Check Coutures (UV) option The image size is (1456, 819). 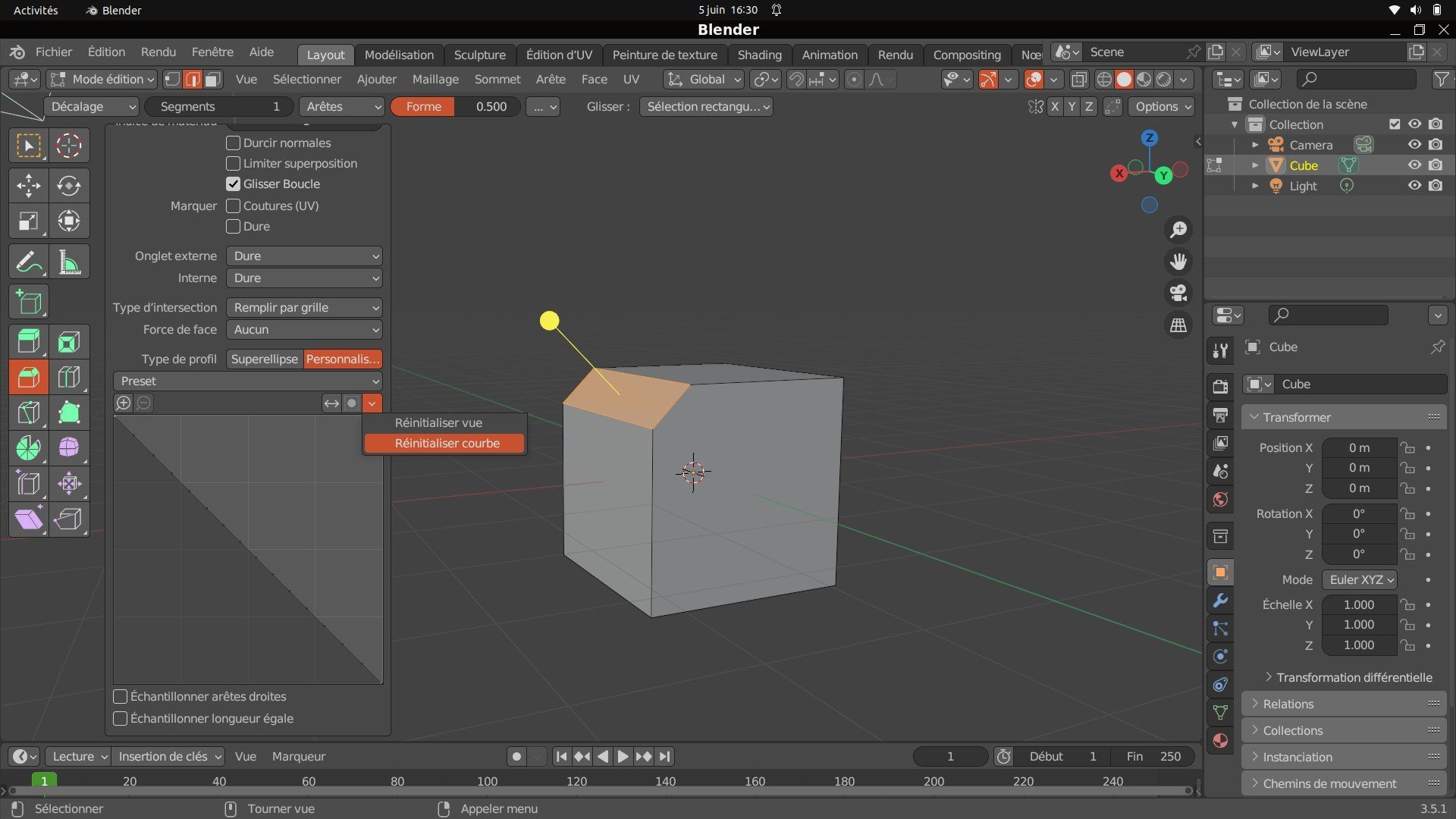pyautogui.click(x=234, y=206)
